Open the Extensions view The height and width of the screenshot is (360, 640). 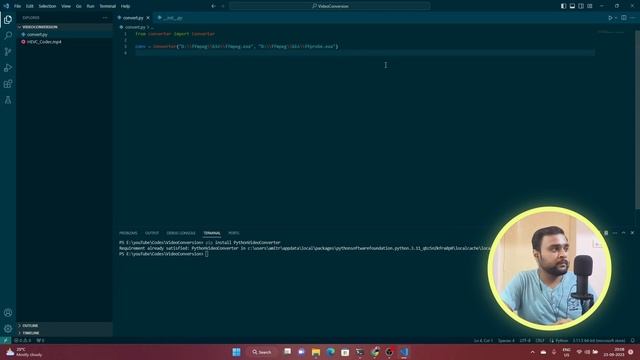pyautogui.click(x=8, y=84)
